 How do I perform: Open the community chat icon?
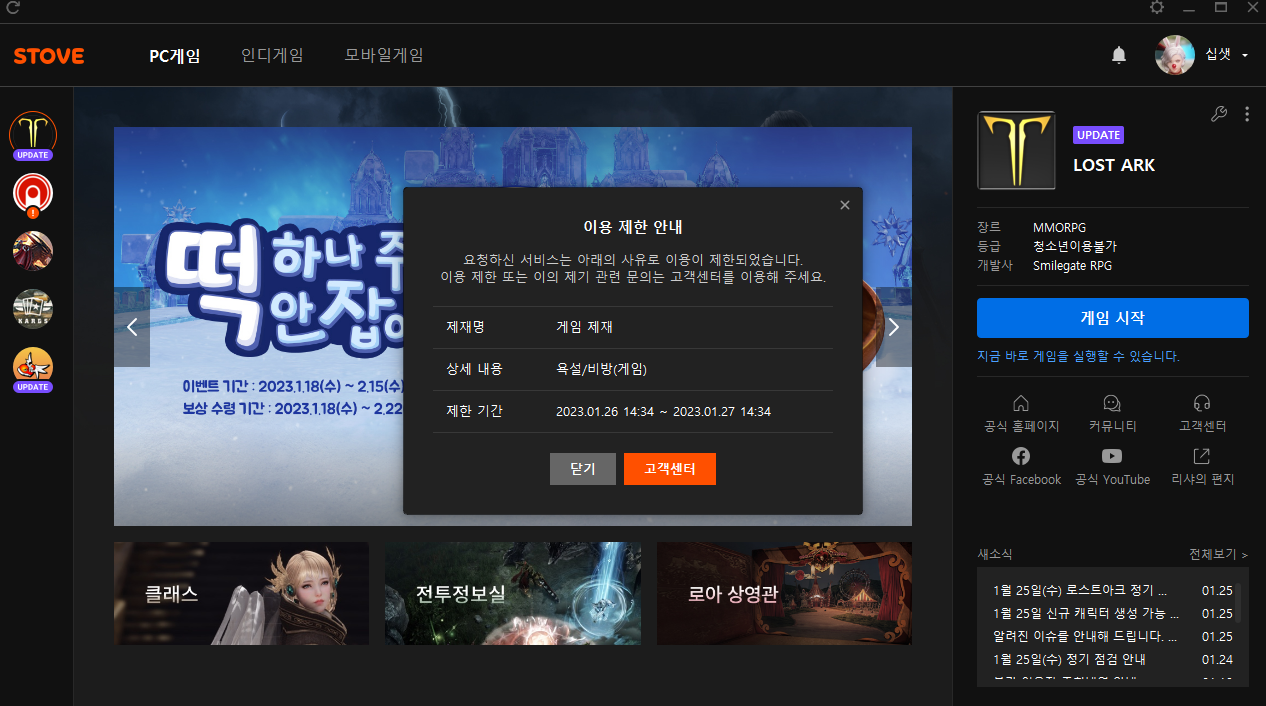[x=1112, y=403]
